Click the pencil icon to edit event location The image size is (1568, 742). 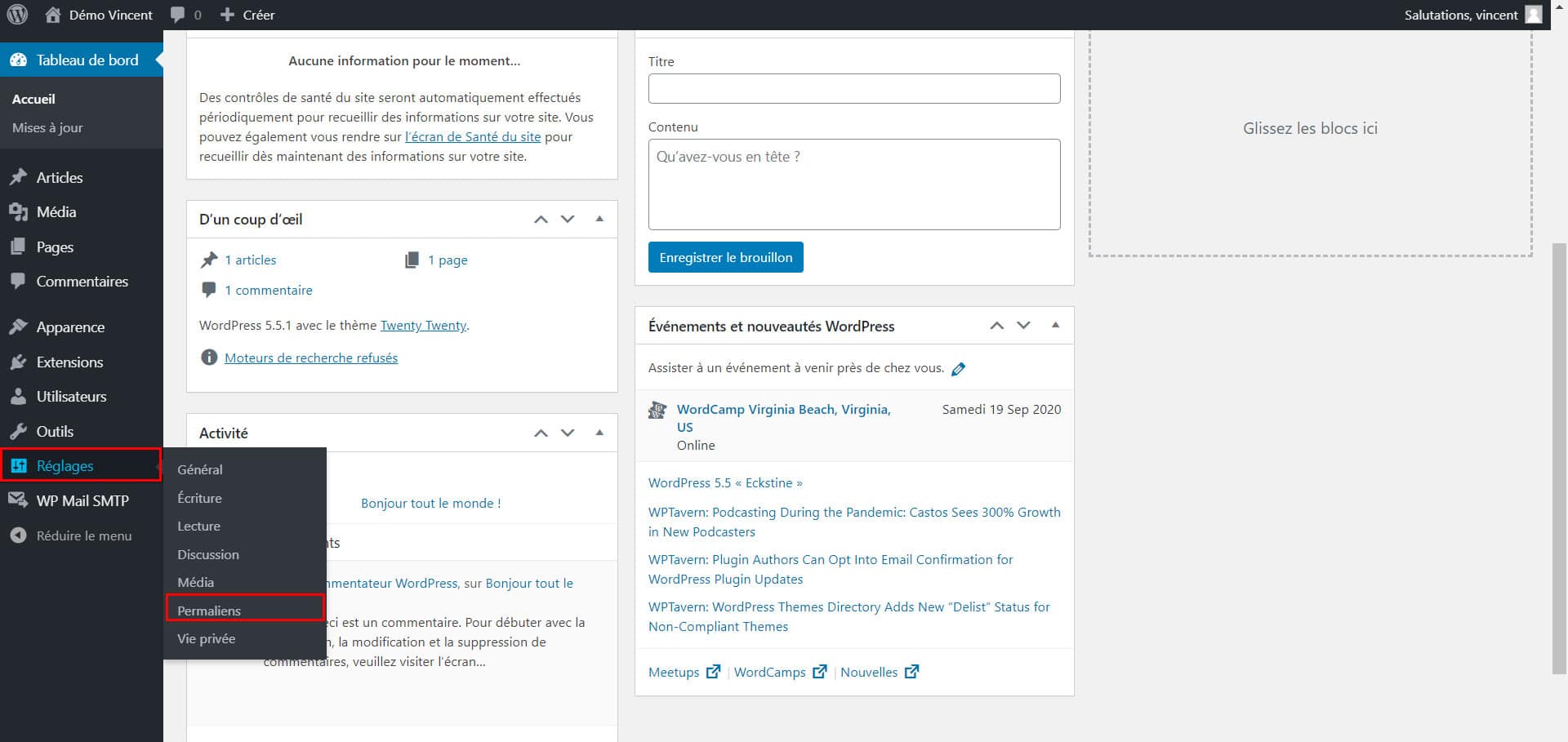pyautogui.click(x=959, y=369)
